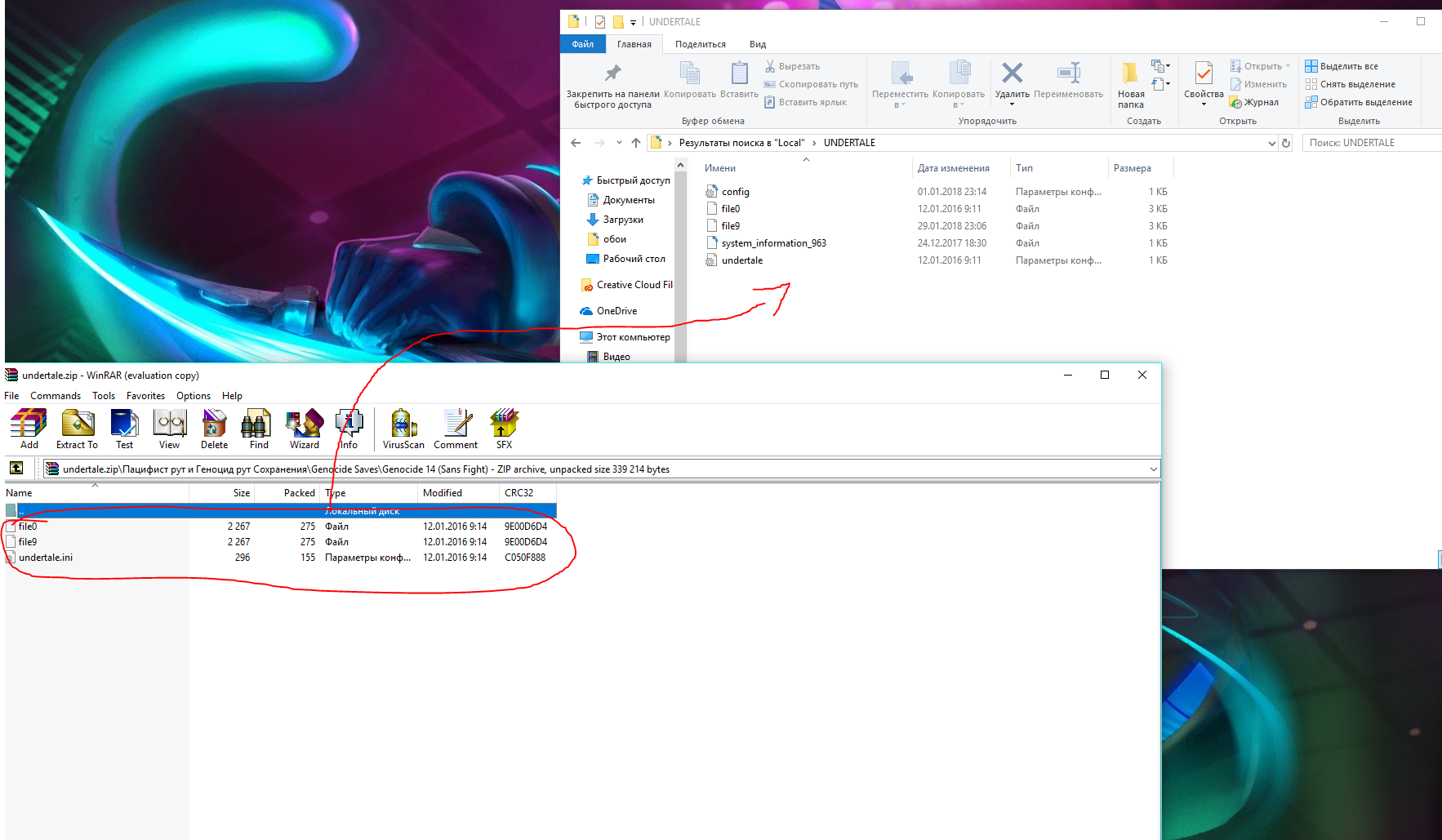This screenshot has width=1442, height=840.
Task: Click Копировать in the Explorer ribbon
Action: click(x=690, y=81)
